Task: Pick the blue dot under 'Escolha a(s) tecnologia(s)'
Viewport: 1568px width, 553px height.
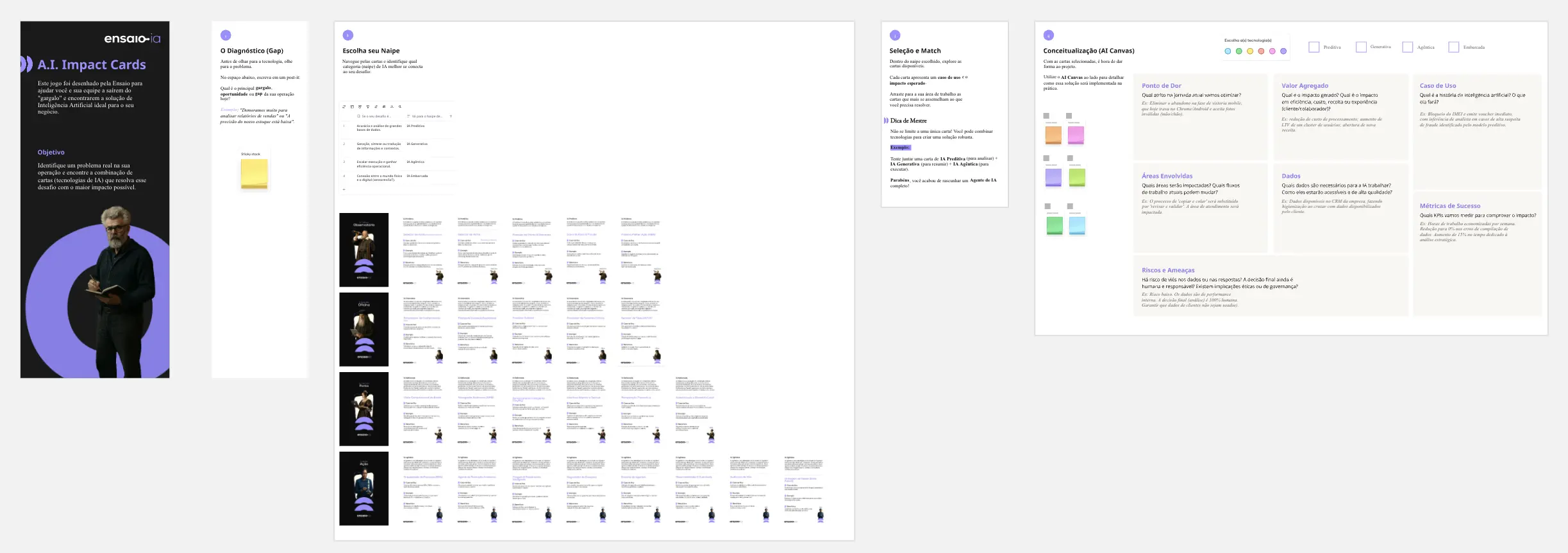Action: pos(1228,51)
